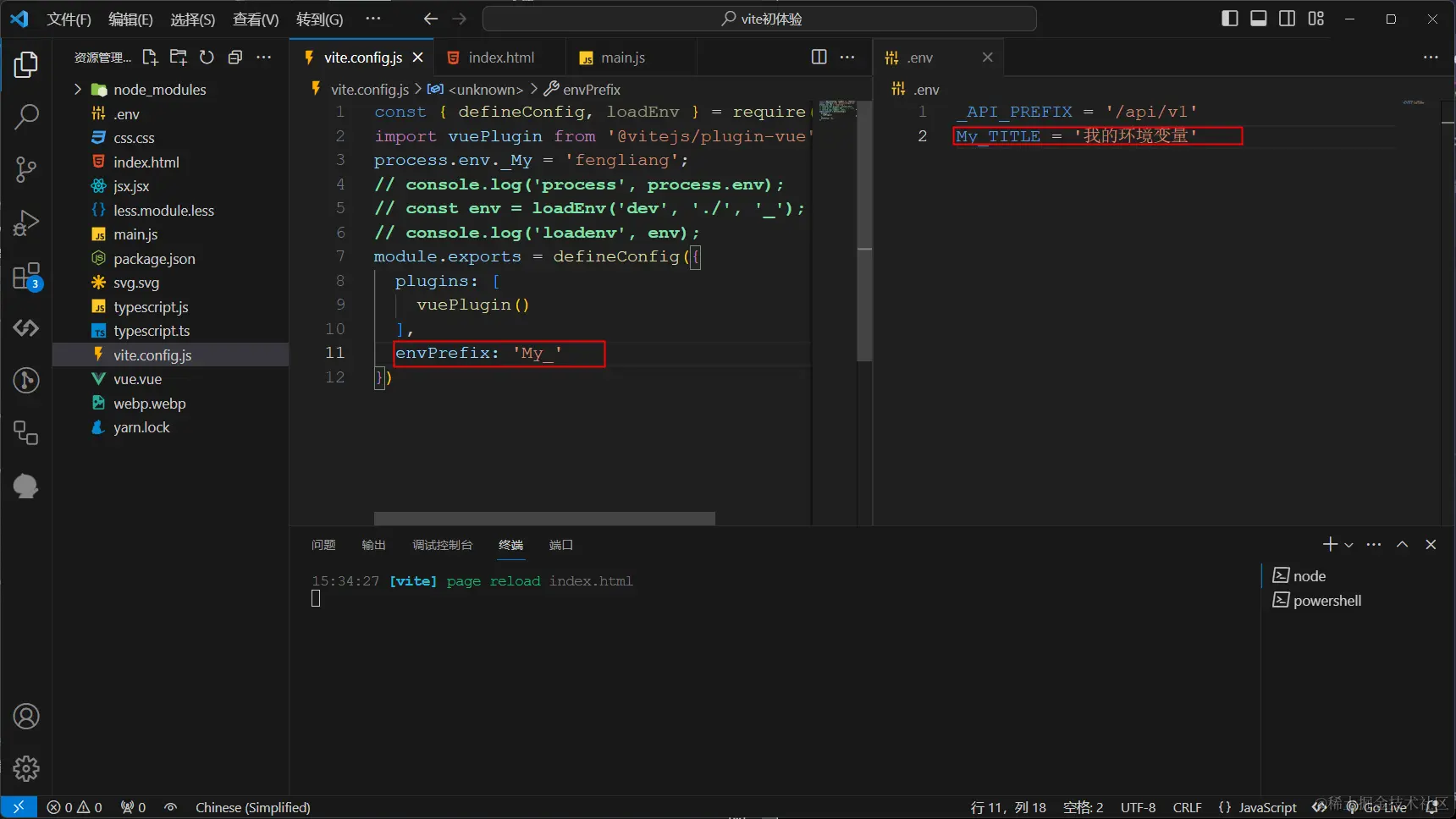The width and height of the screenshot is (1456, 819).
Task: Open the Go menu
Action: pyautogui.click(x=320, y=19)
